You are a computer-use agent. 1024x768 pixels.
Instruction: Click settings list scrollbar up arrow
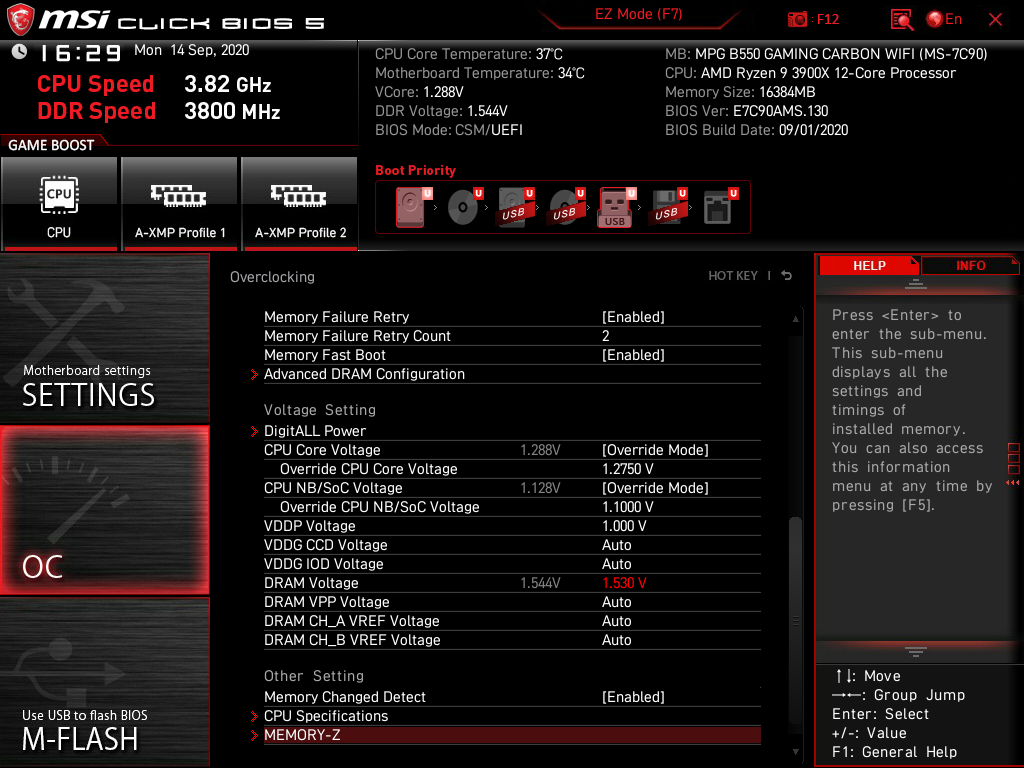point(795,319)
